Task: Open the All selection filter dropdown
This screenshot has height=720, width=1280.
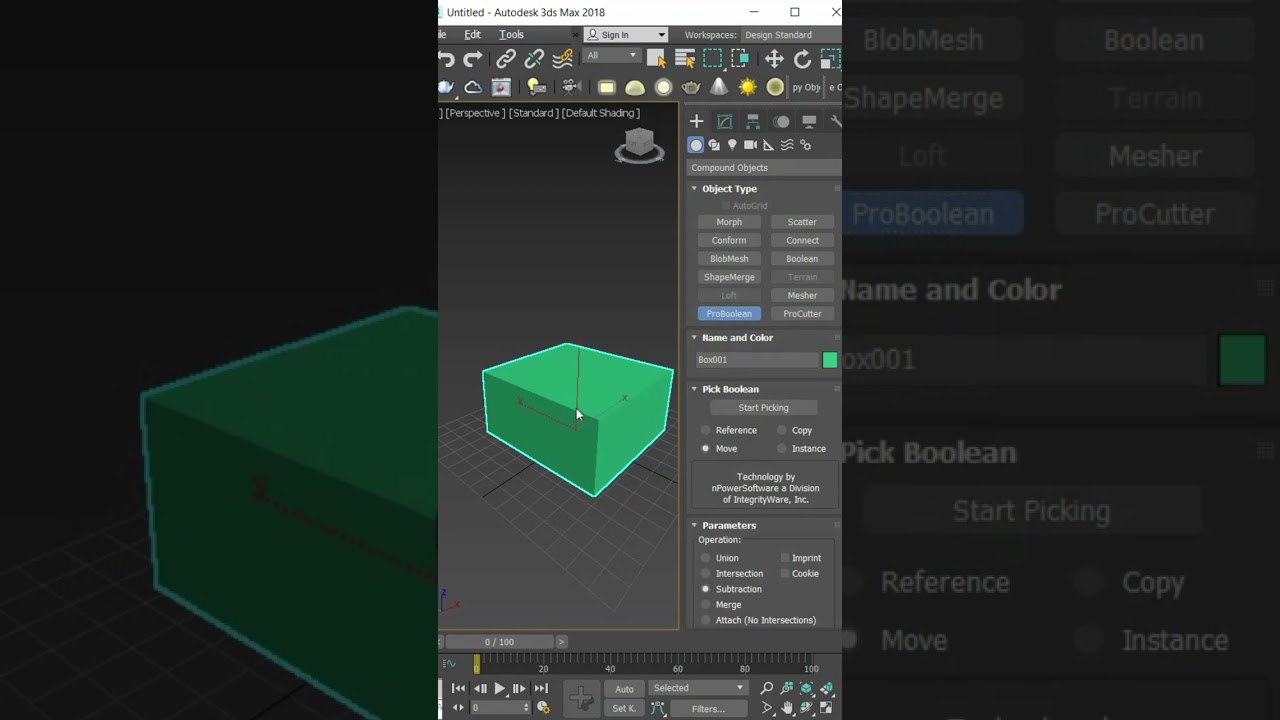Action: point(612,55)
